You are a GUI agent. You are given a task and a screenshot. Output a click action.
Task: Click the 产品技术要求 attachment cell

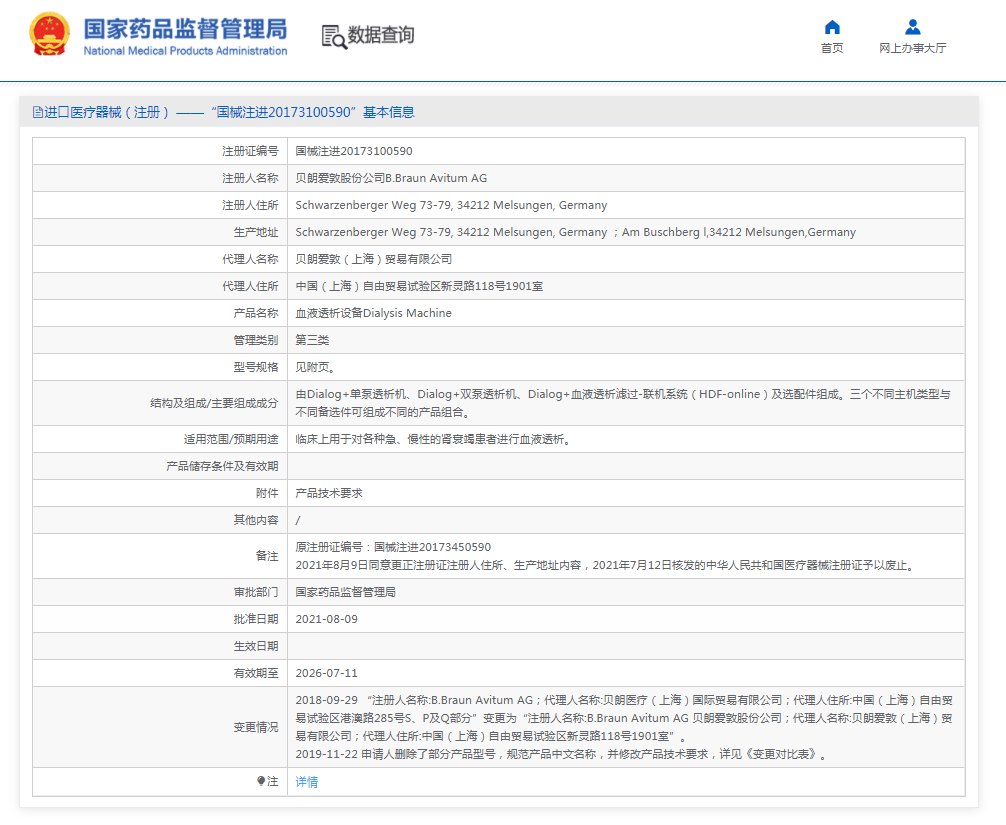(329, 493)
